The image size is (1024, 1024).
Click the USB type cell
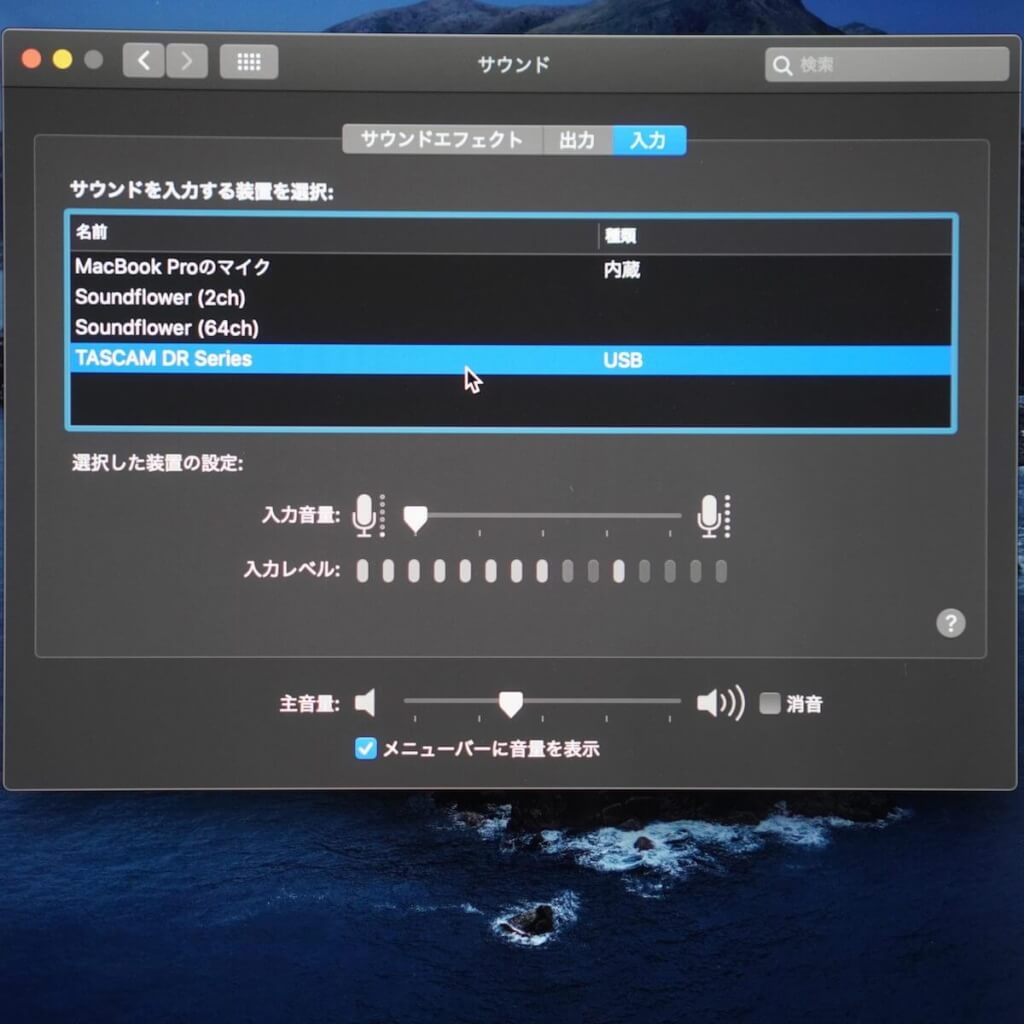623,360
